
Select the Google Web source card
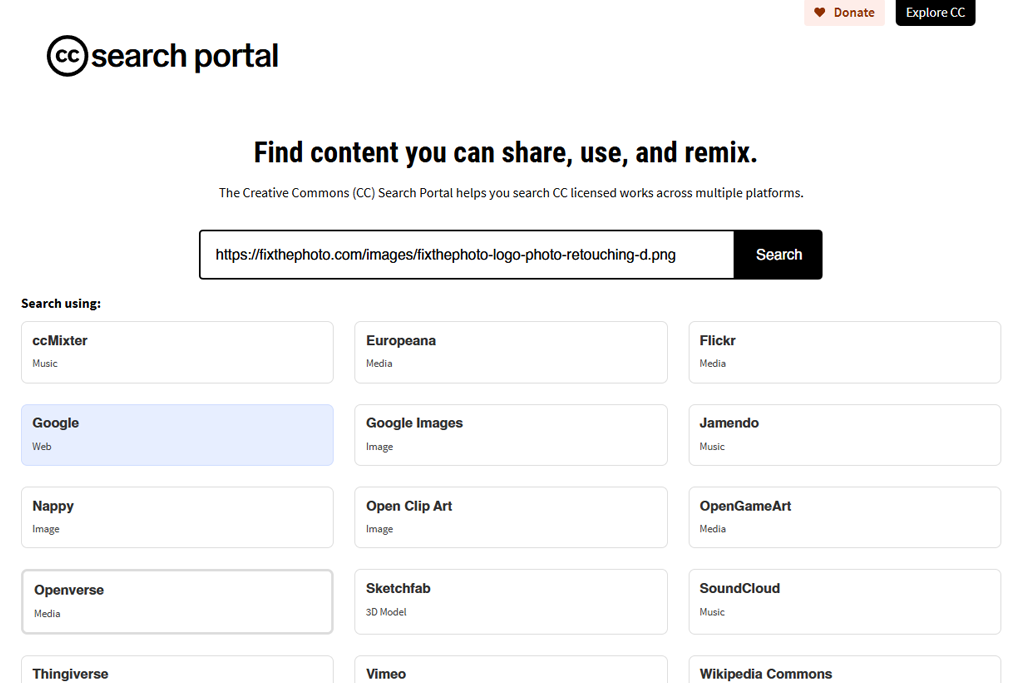[x=177, y=435]
